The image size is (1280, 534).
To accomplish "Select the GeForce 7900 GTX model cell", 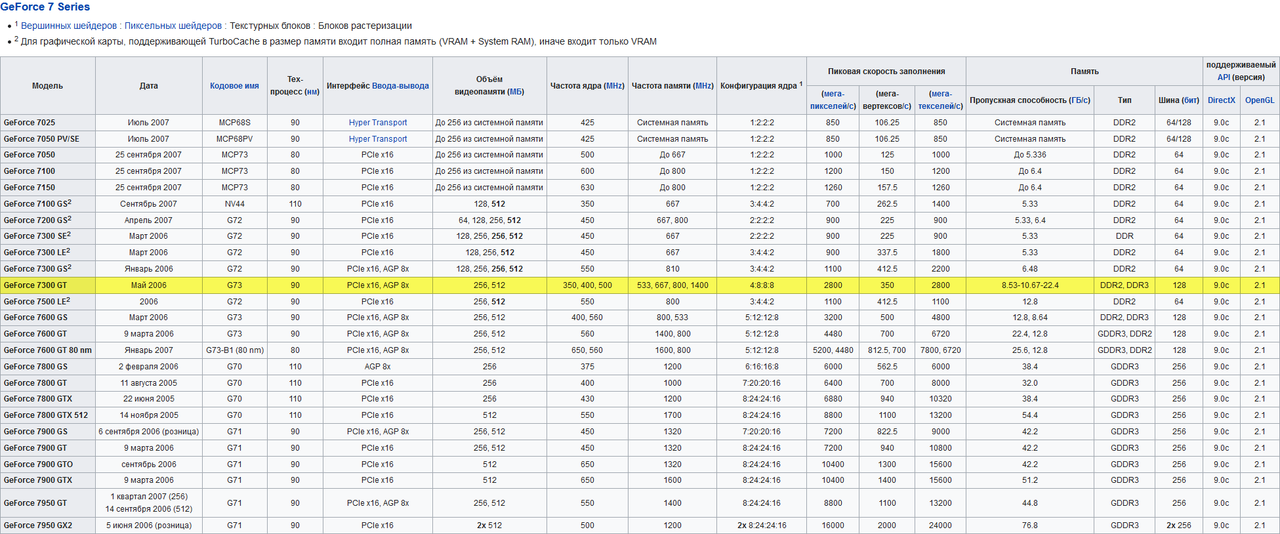I will (48, 480).
